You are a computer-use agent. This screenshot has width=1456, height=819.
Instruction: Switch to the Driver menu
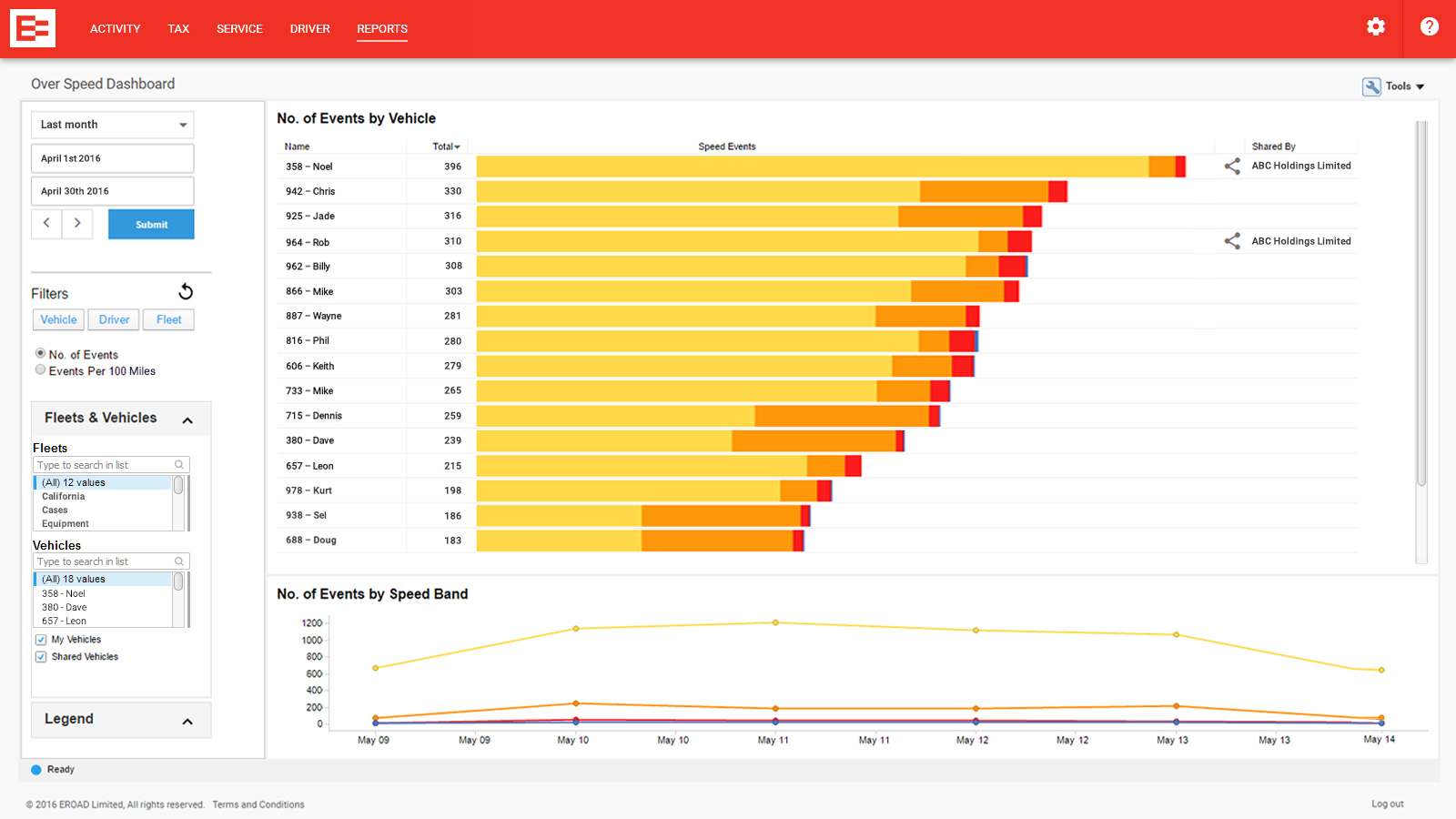[x=309, y=29]
